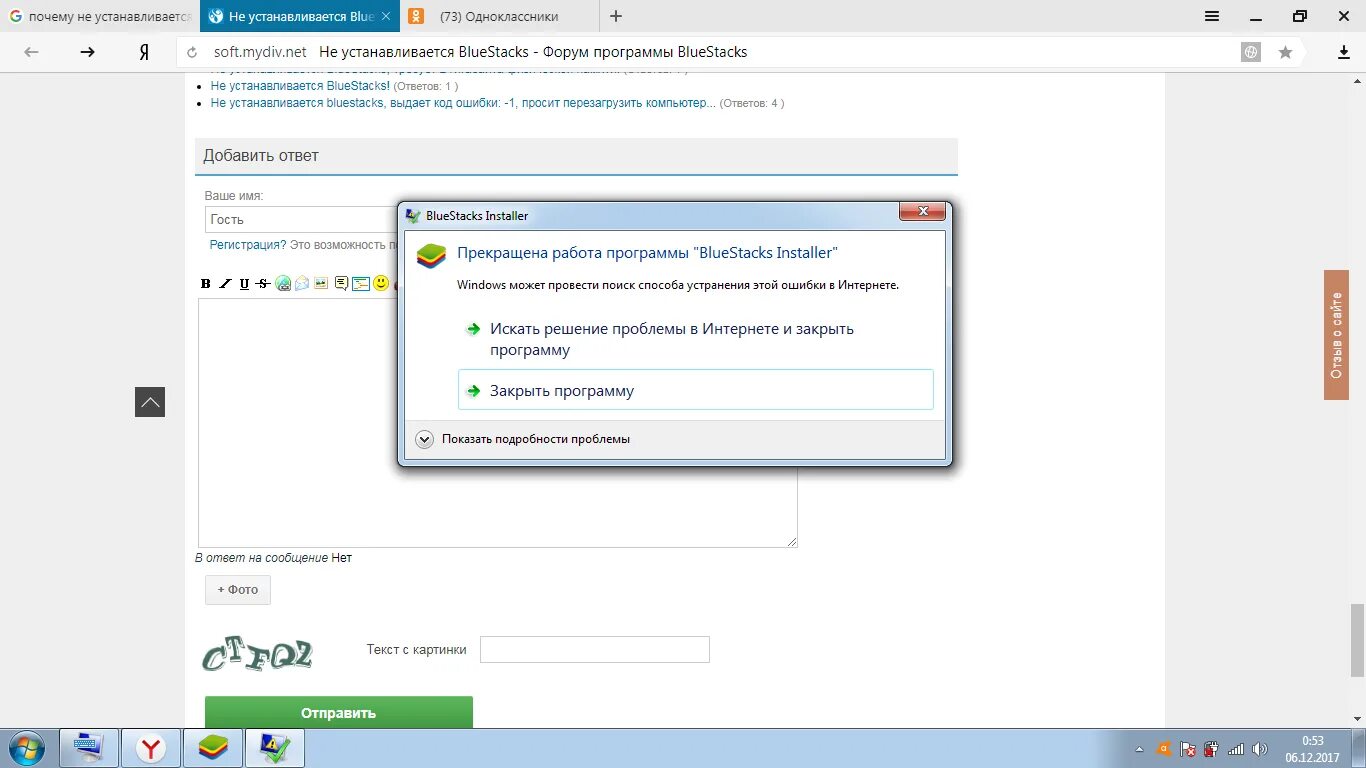Close the active BlueStacks forum tab
Image resolution: width=1366 pixels, height=768 pixels.
coord(386,16)
